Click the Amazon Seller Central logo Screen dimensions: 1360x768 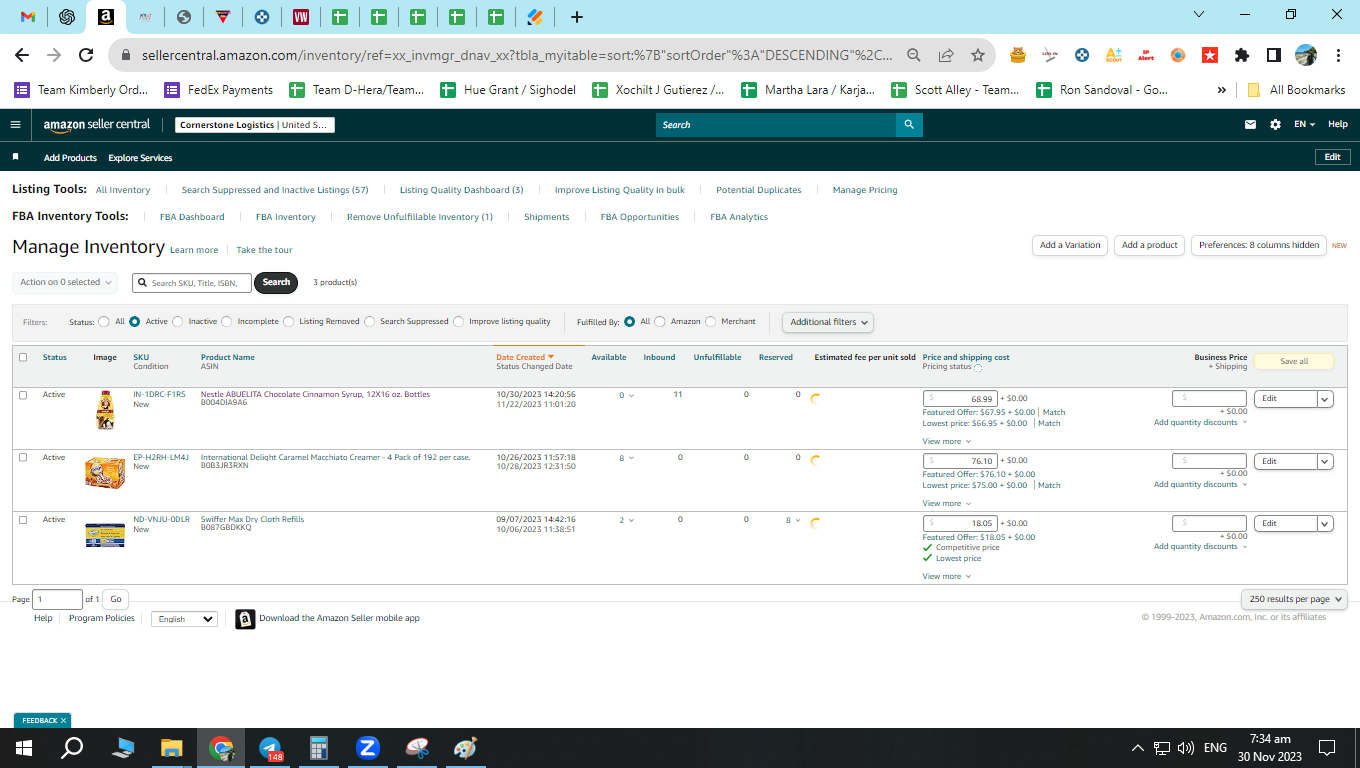[x=97, y=125]
